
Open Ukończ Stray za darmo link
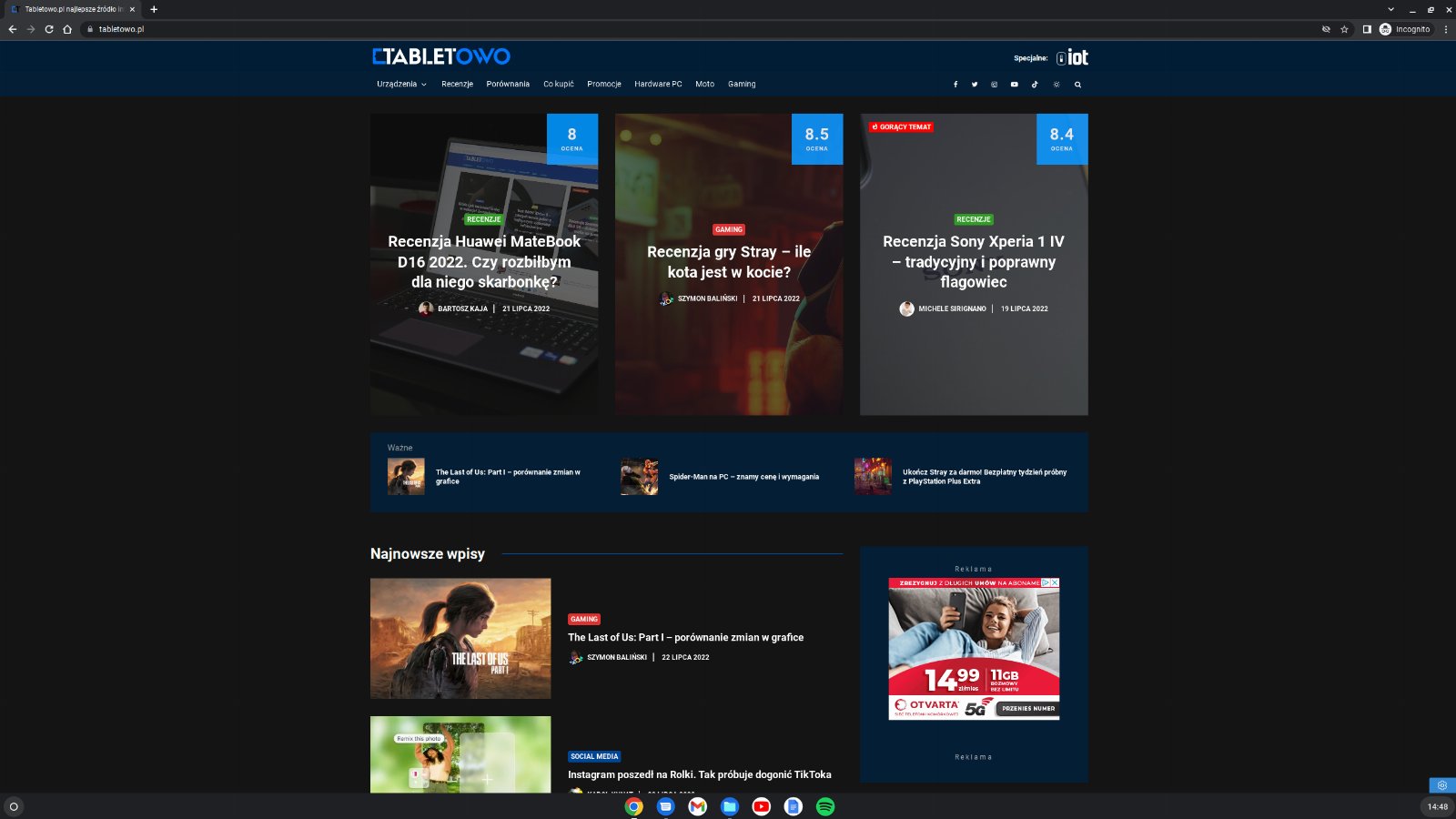985,477
